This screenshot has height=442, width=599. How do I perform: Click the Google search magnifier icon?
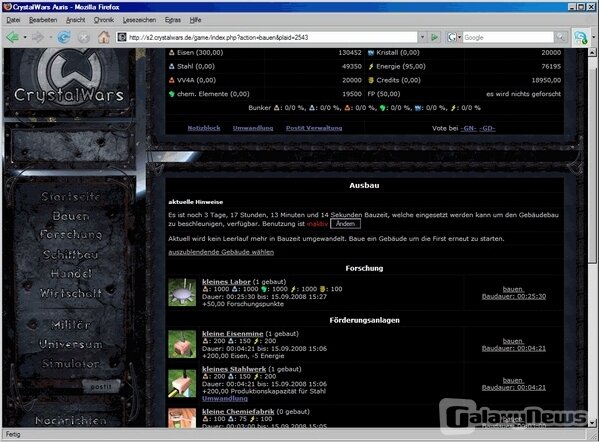[560, 37]
